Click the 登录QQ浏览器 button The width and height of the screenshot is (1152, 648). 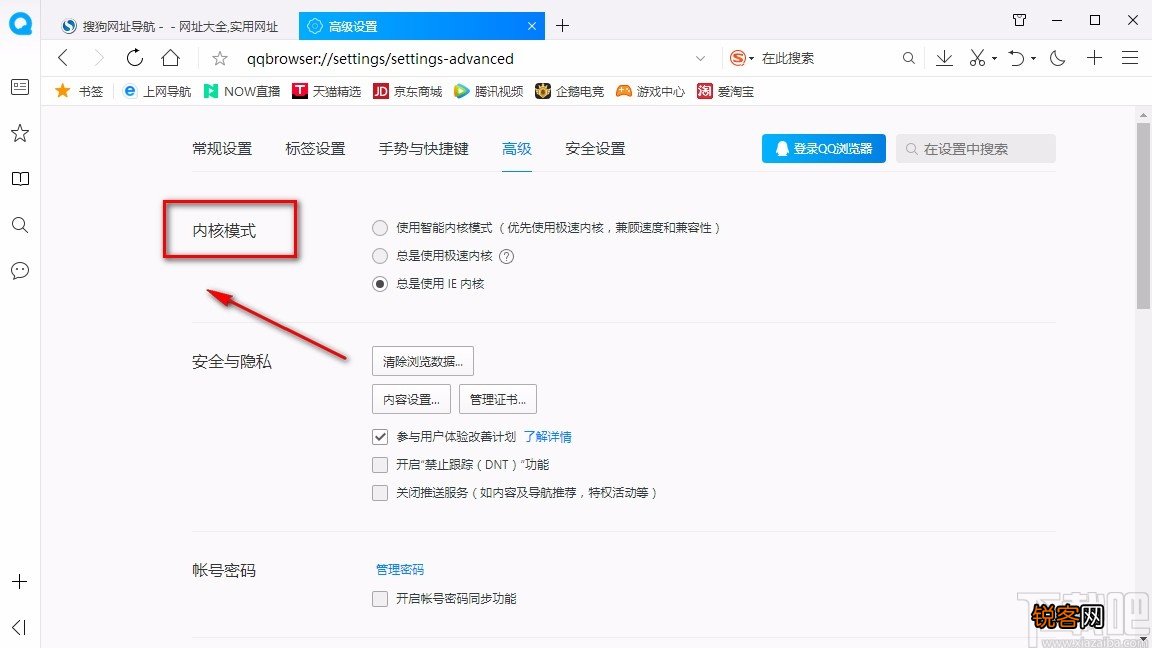coord(823,148)
